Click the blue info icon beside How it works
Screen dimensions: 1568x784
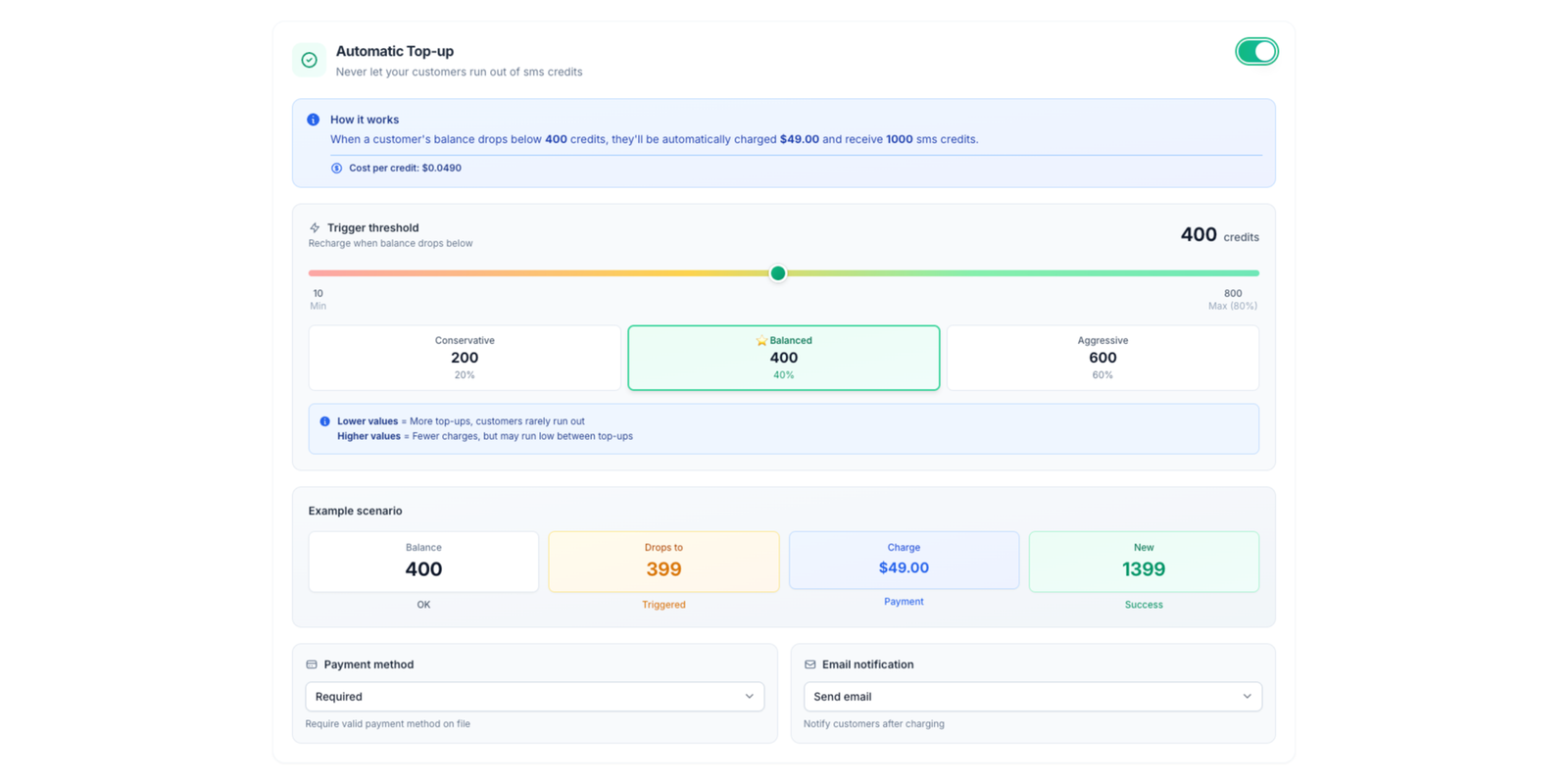point(313,120)
